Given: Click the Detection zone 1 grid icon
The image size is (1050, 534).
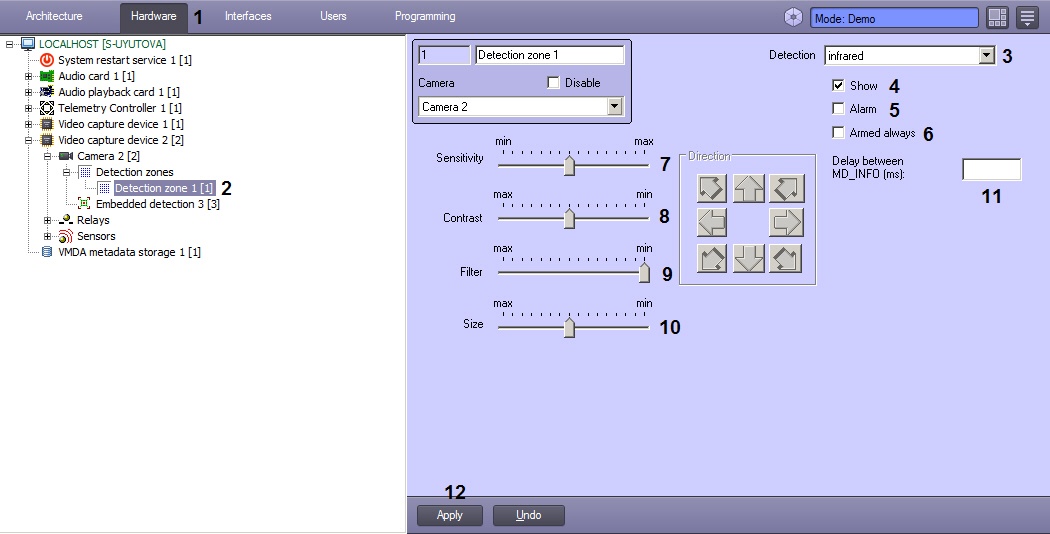Looking at the screenshot, I should pyautogui.click(x=104, y=188).
